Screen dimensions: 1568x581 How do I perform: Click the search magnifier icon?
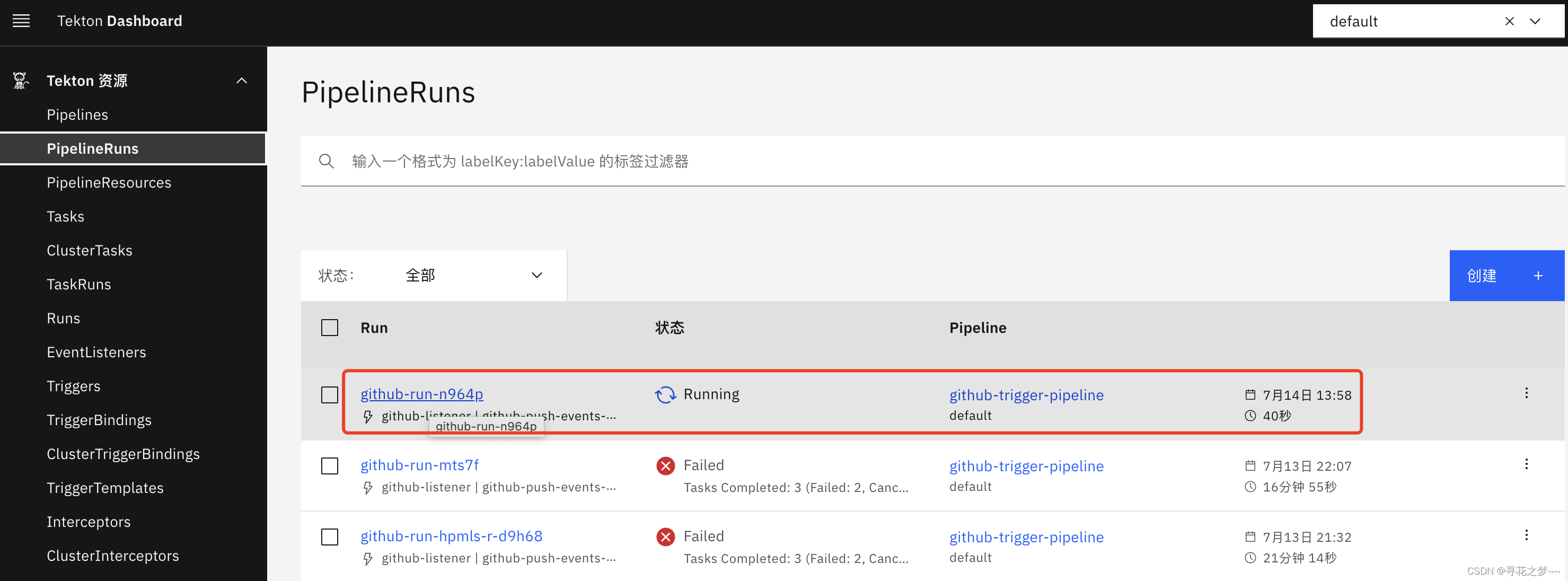tap(326, 161)
